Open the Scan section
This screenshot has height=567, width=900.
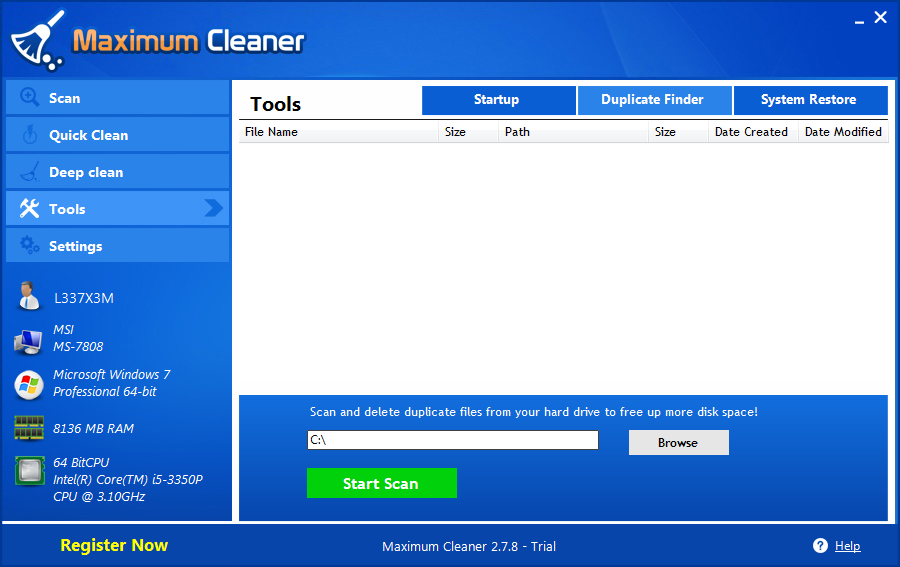[118, 98]
